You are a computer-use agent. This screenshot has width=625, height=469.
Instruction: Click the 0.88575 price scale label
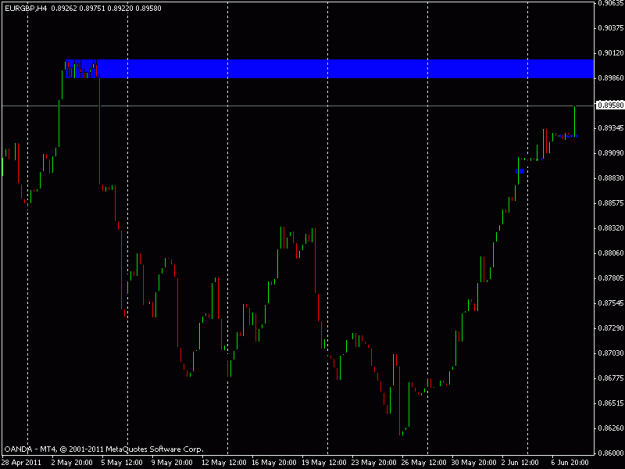[x=611, y=203]
